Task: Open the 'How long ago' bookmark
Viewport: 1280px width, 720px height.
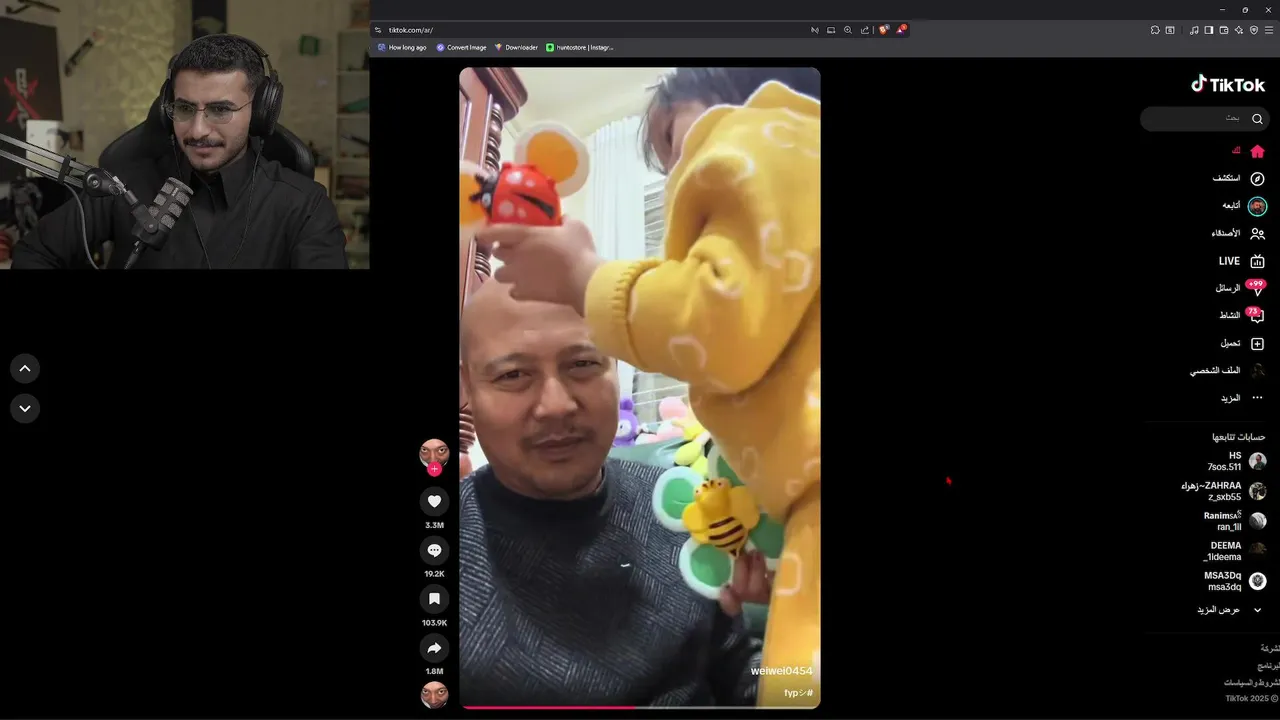Action: (x=402, y=47)
